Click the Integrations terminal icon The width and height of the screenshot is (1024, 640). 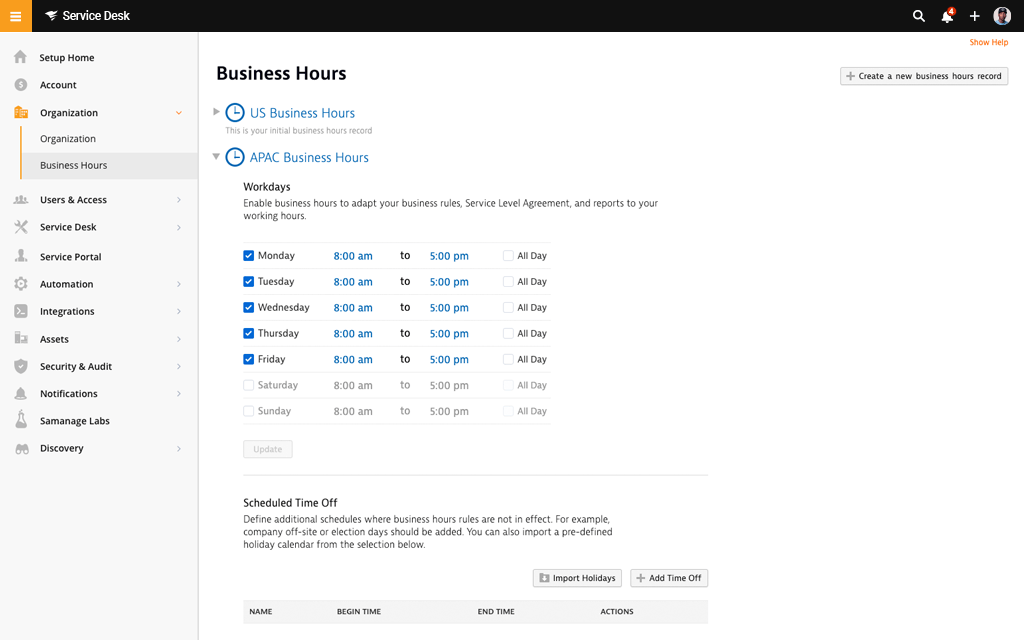coord(21,311)
